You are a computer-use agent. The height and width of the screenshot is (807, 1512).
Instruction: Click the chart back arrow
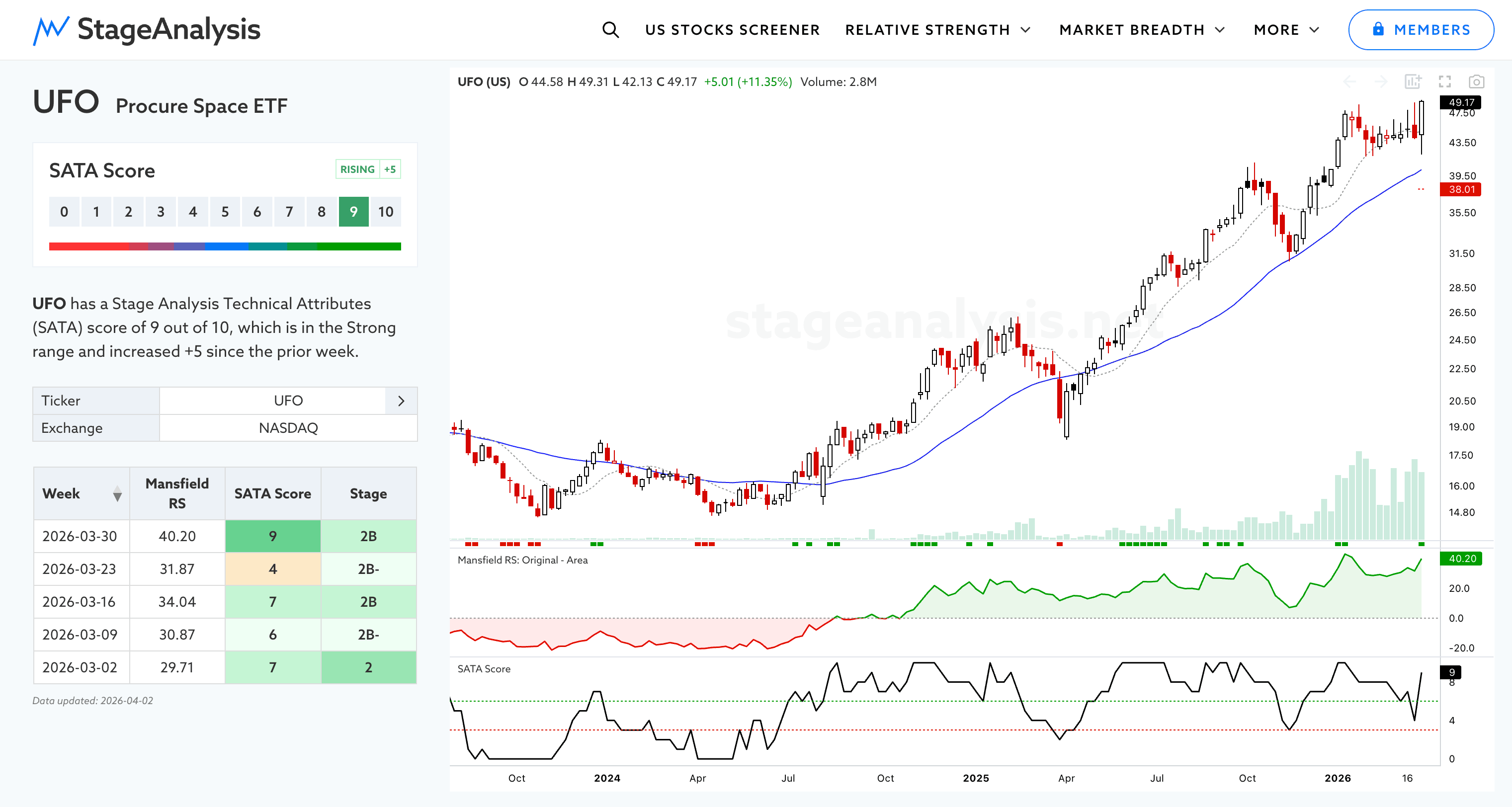coord(1349,81)
